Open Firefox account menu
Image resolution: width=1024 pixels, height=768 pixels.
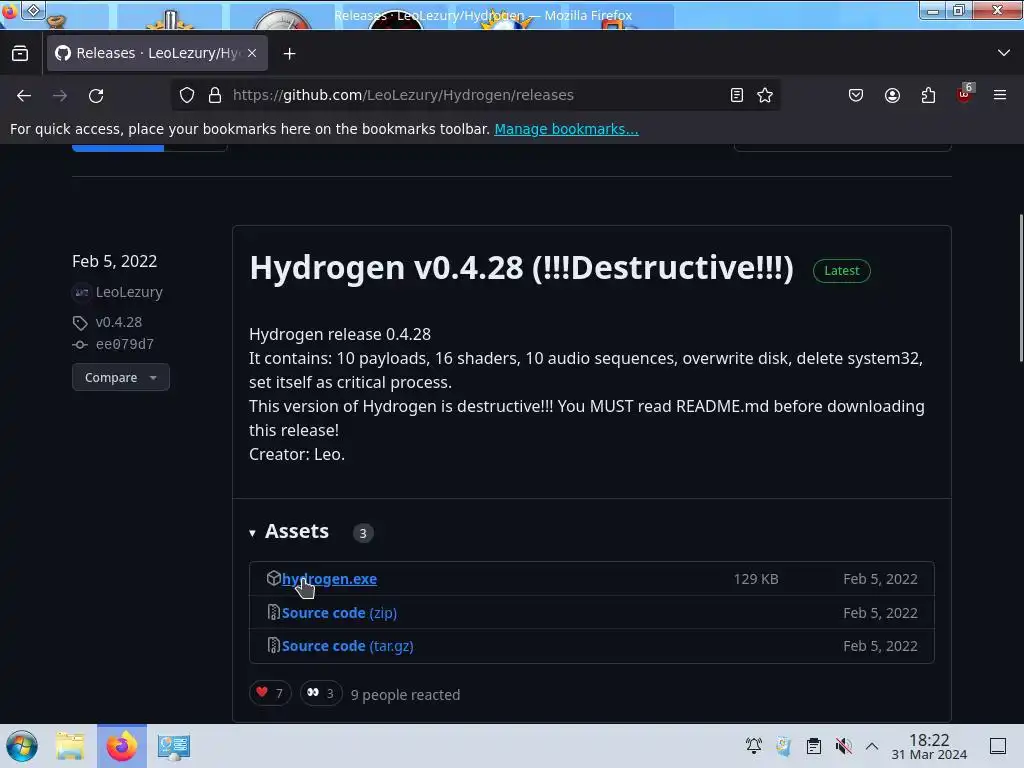coord(892,95)
